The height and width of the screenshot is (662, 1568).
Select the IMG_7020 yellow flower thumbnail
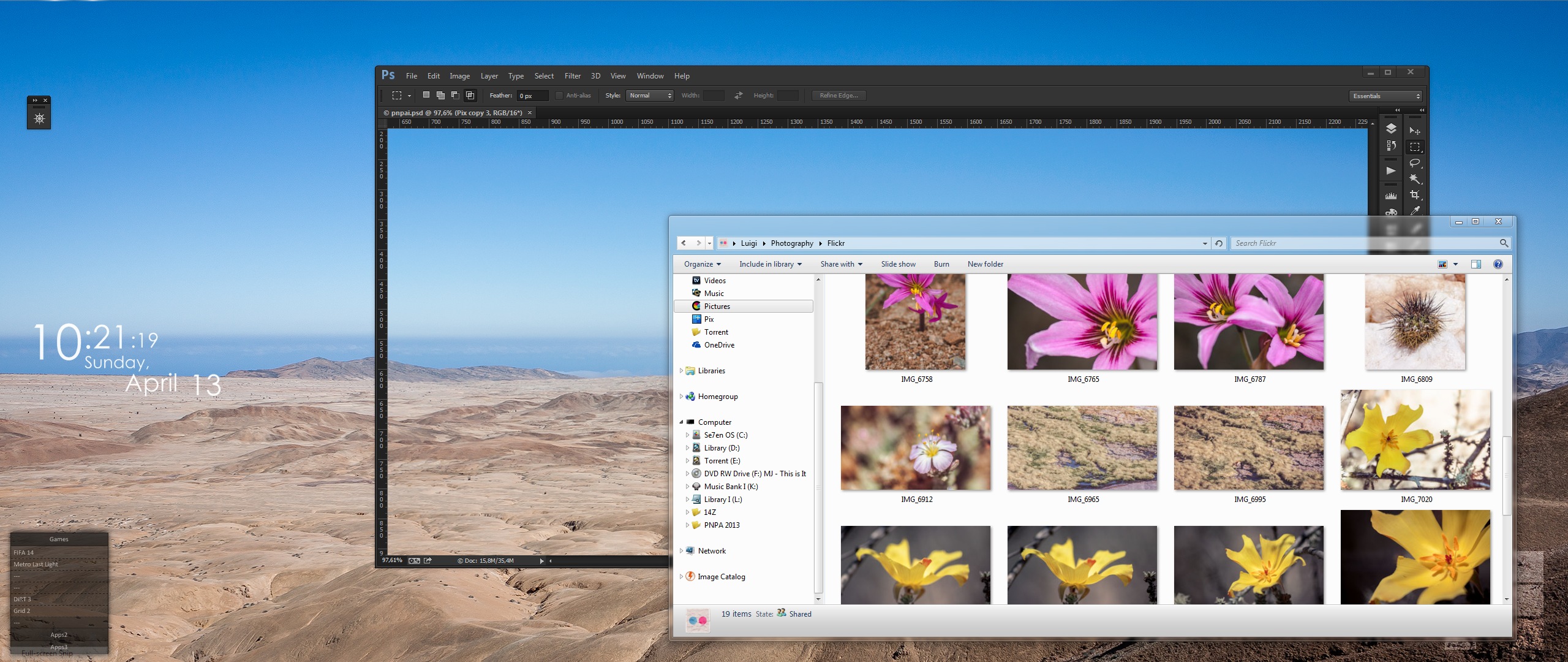click(x=1415, y=439)
